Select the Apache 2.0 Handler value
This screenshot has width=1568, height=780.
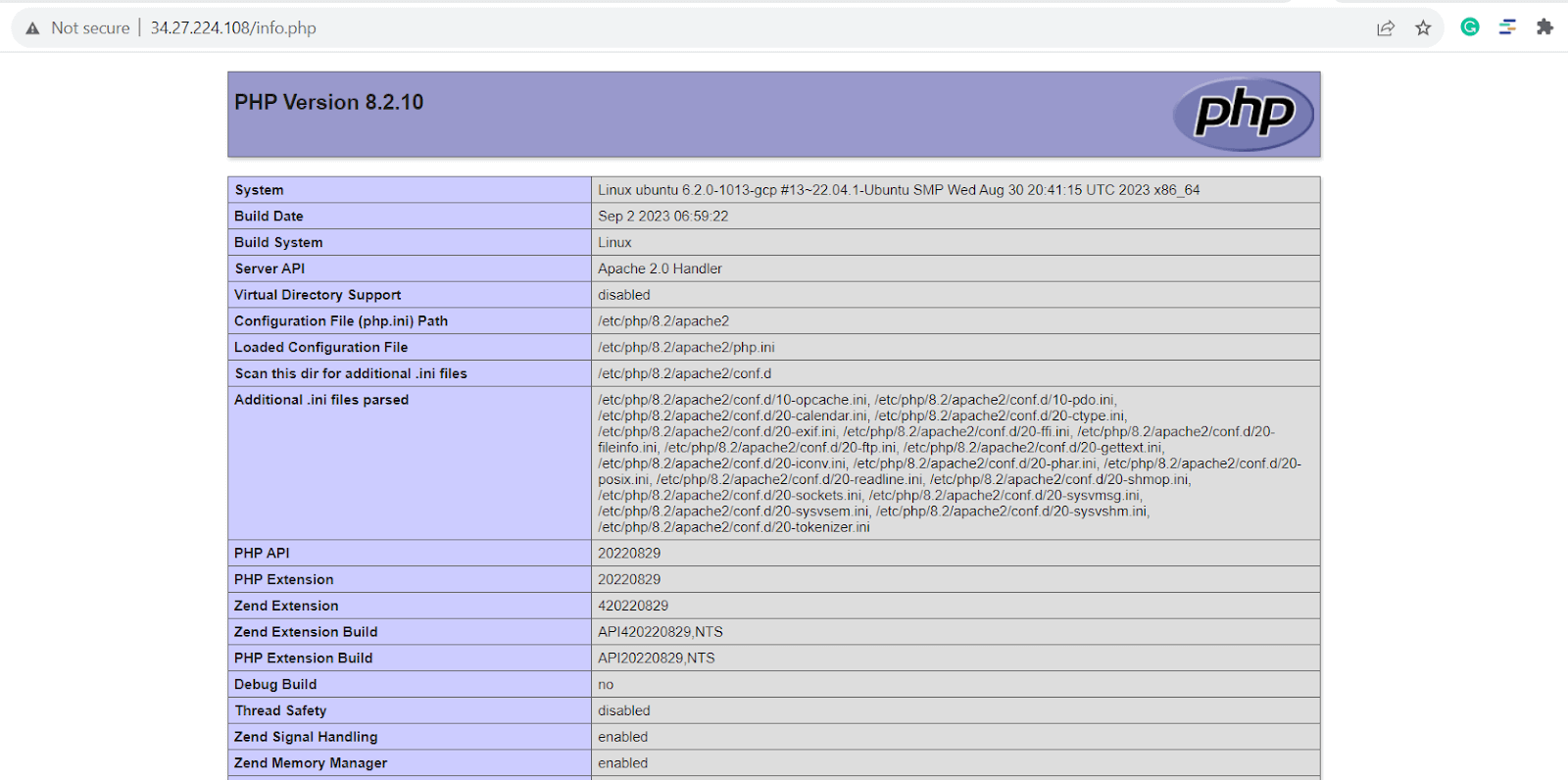pos(660,268)
